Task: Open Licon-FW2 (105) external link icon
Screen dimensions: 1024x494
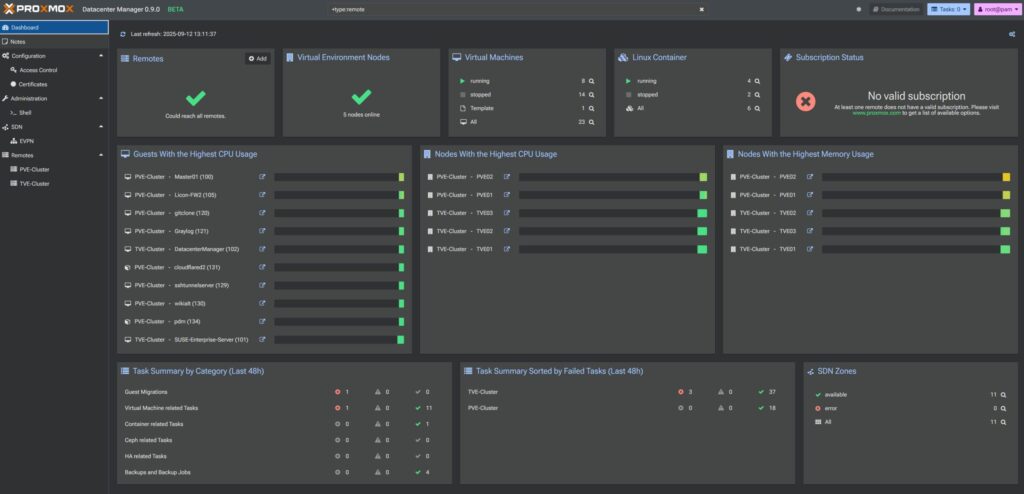Action: point(262,195)
